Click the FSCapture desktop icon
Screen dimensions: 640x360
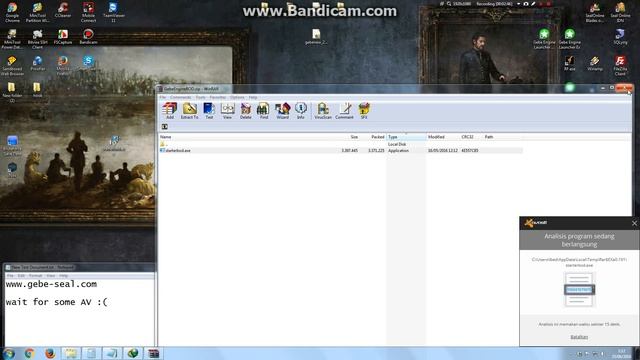[63, 37]
